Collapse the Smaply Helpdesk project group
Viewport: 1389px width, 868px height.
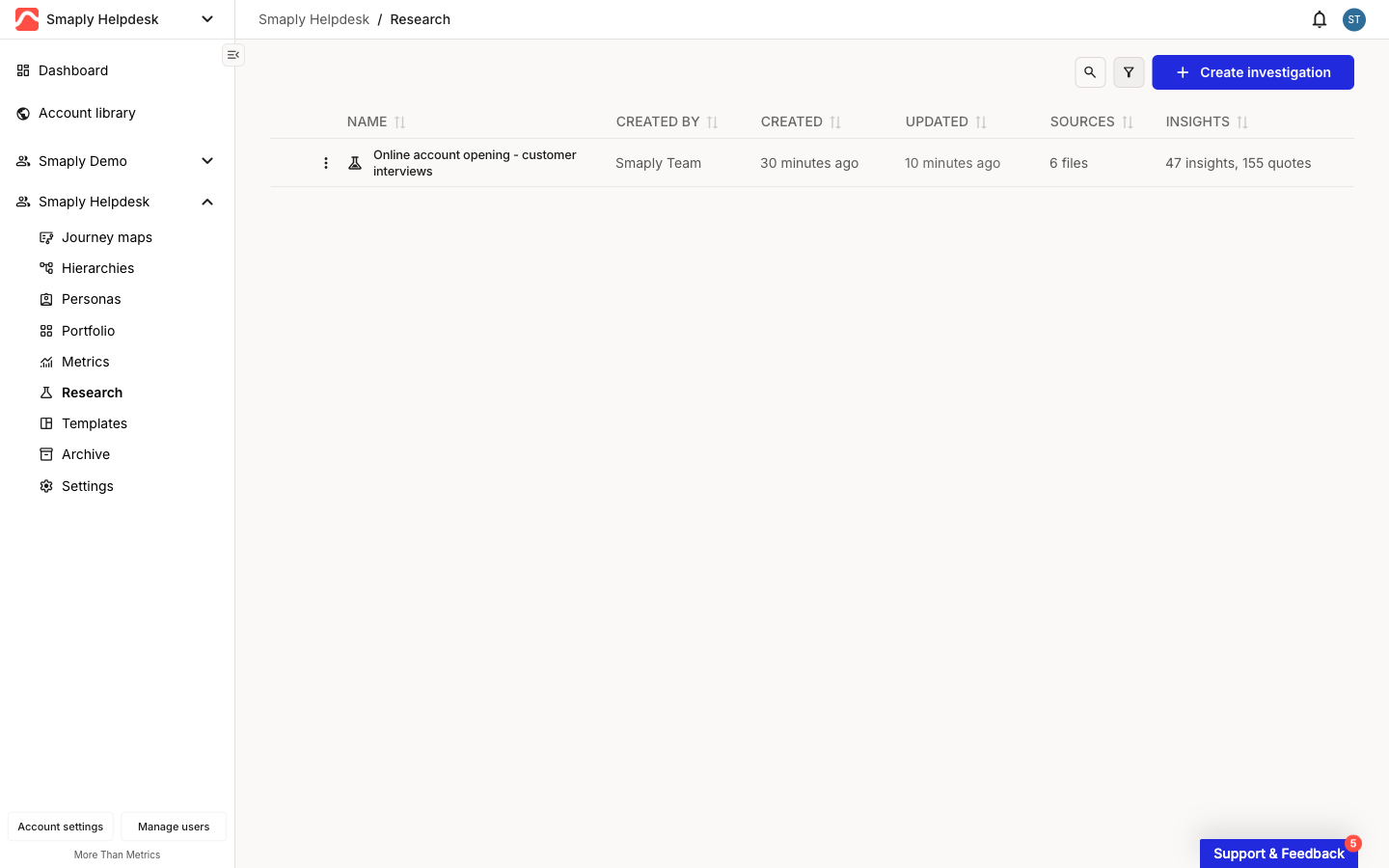coord(207,202)
